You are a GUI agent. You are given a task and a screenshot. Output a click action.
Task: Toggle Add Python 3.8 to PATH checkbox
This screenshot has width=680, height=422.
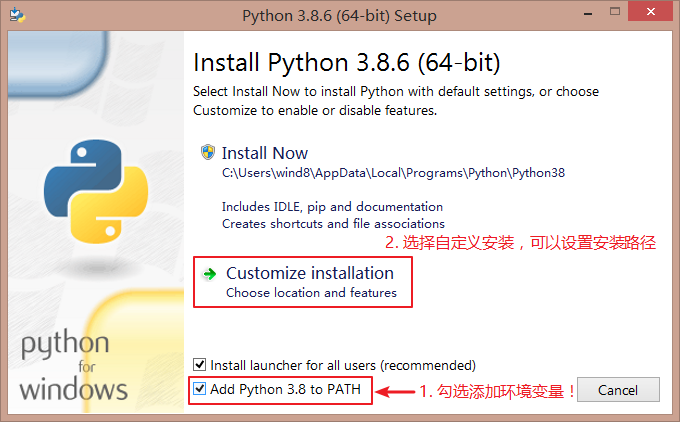pyautogui.click(x=199, y=388)
